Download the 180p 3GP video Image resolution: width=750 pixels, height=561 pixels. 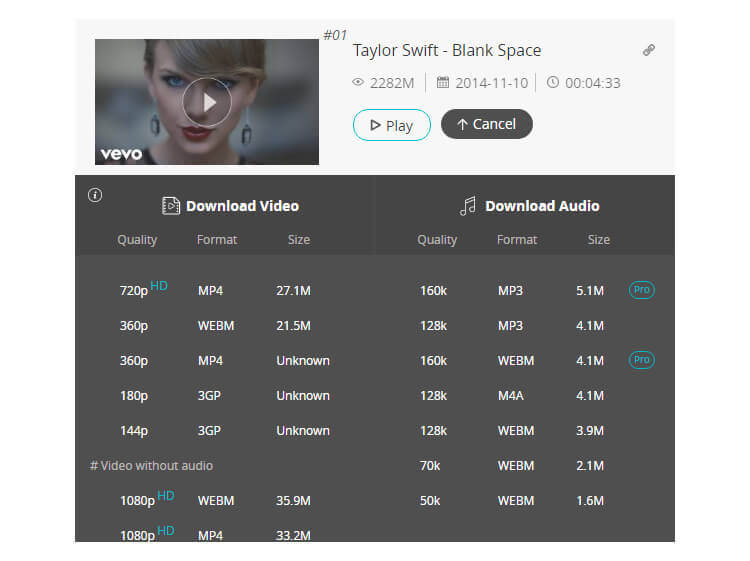[225, 396]
